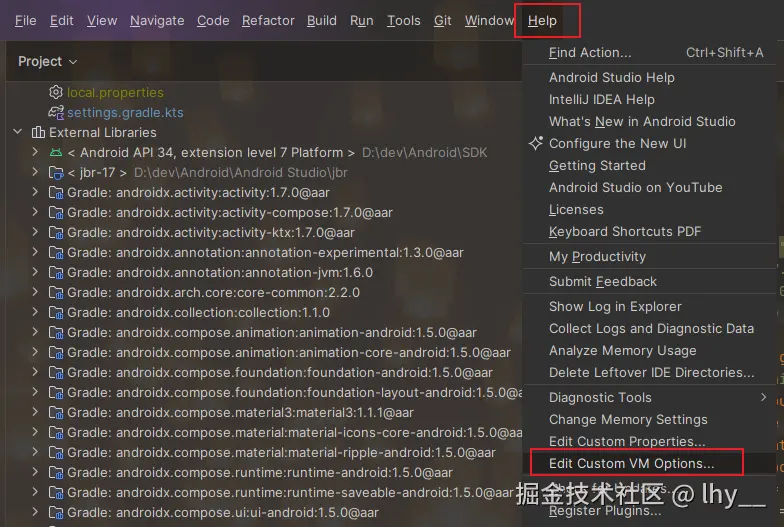Choose Analyze Memory Usage
The height and width of the screenshot is (527, 784).
click(x=649, y=350)
